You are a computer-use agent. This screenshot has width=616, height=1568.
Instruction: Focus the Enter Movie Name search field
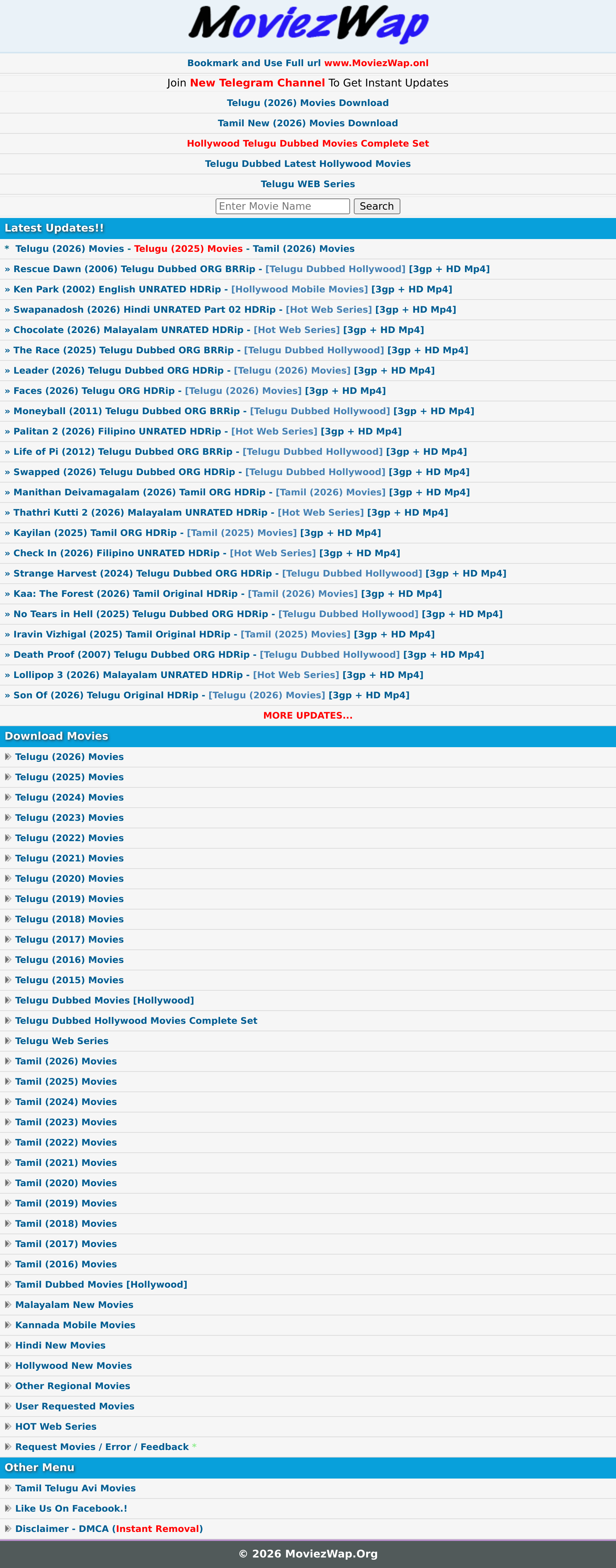click(x=283, y=206)
